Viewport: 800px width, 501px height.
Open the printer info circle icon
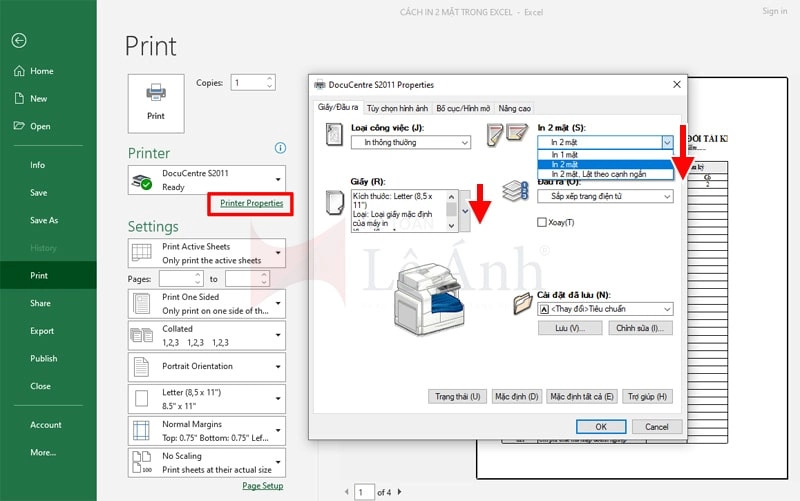(280, 148)
